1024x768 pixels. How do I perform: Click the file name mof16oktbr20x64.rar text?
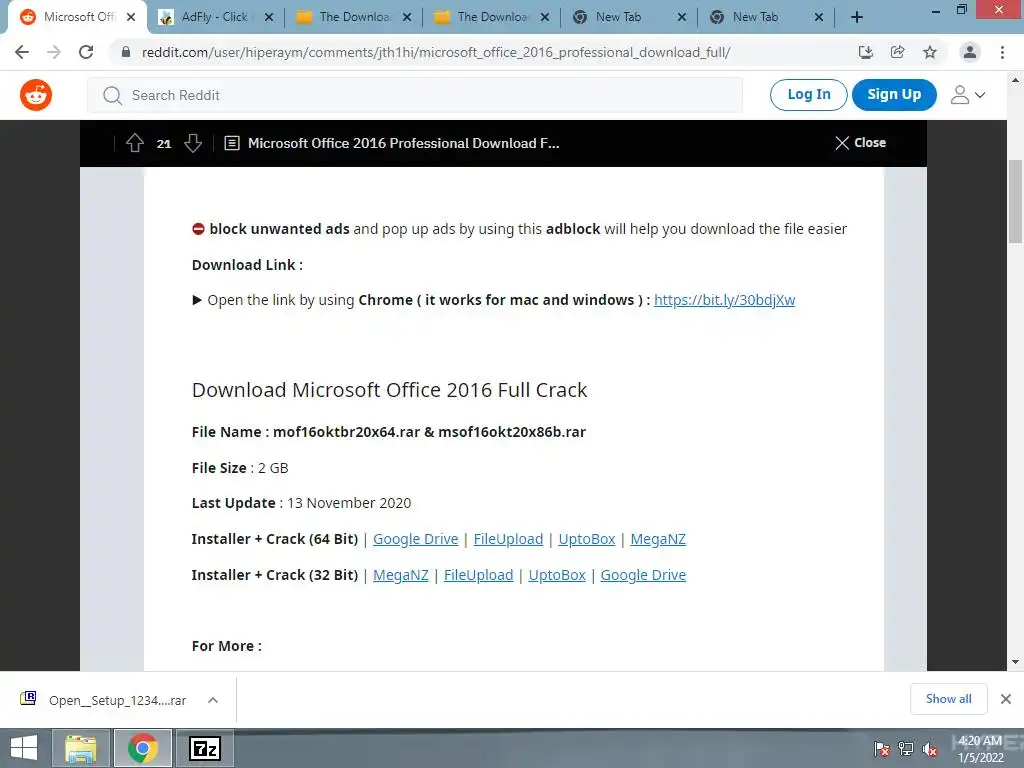pyautogui.click(x=346, y=432)
